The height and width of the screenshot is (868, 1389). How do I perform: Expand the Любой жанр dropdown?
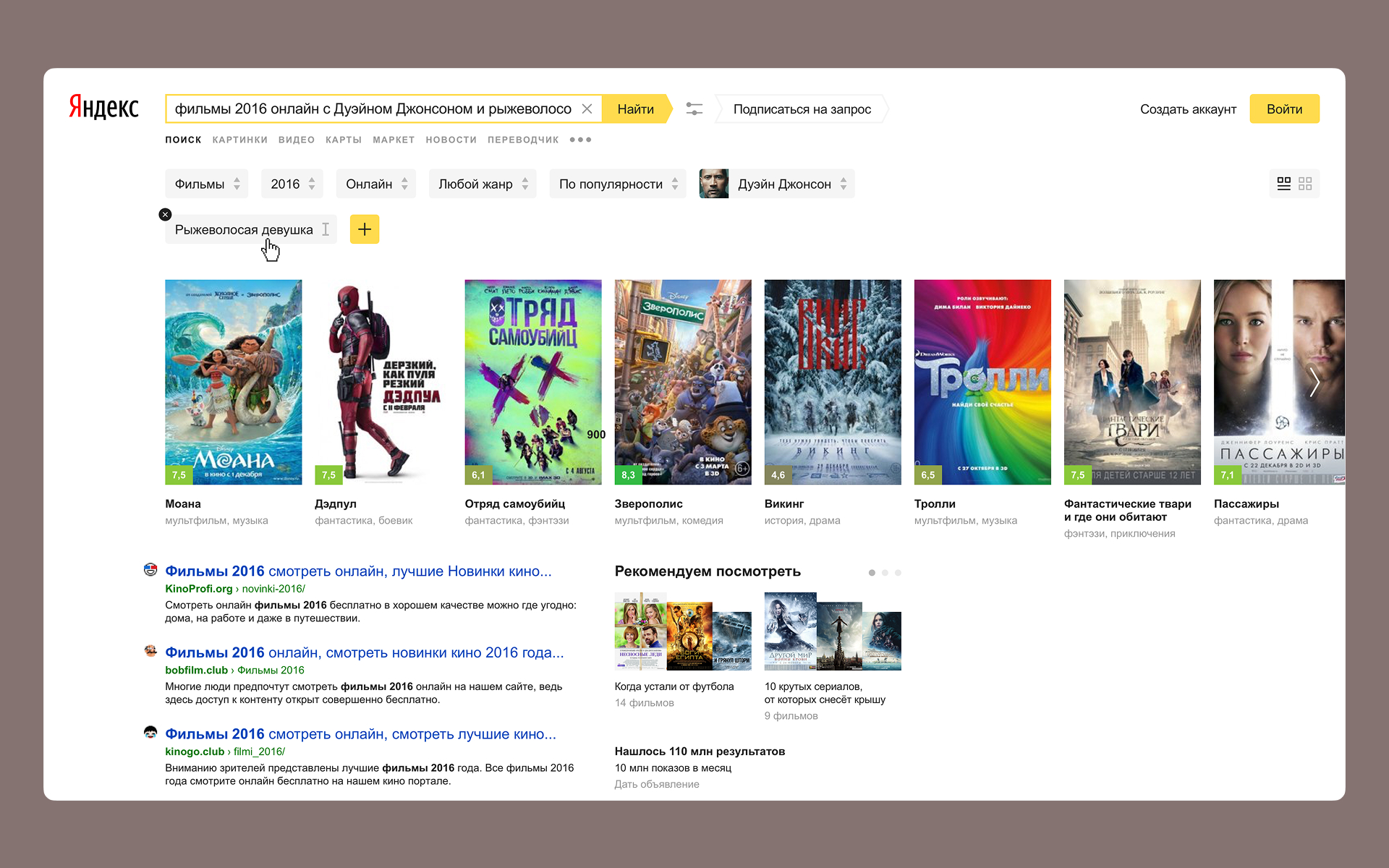483,184
